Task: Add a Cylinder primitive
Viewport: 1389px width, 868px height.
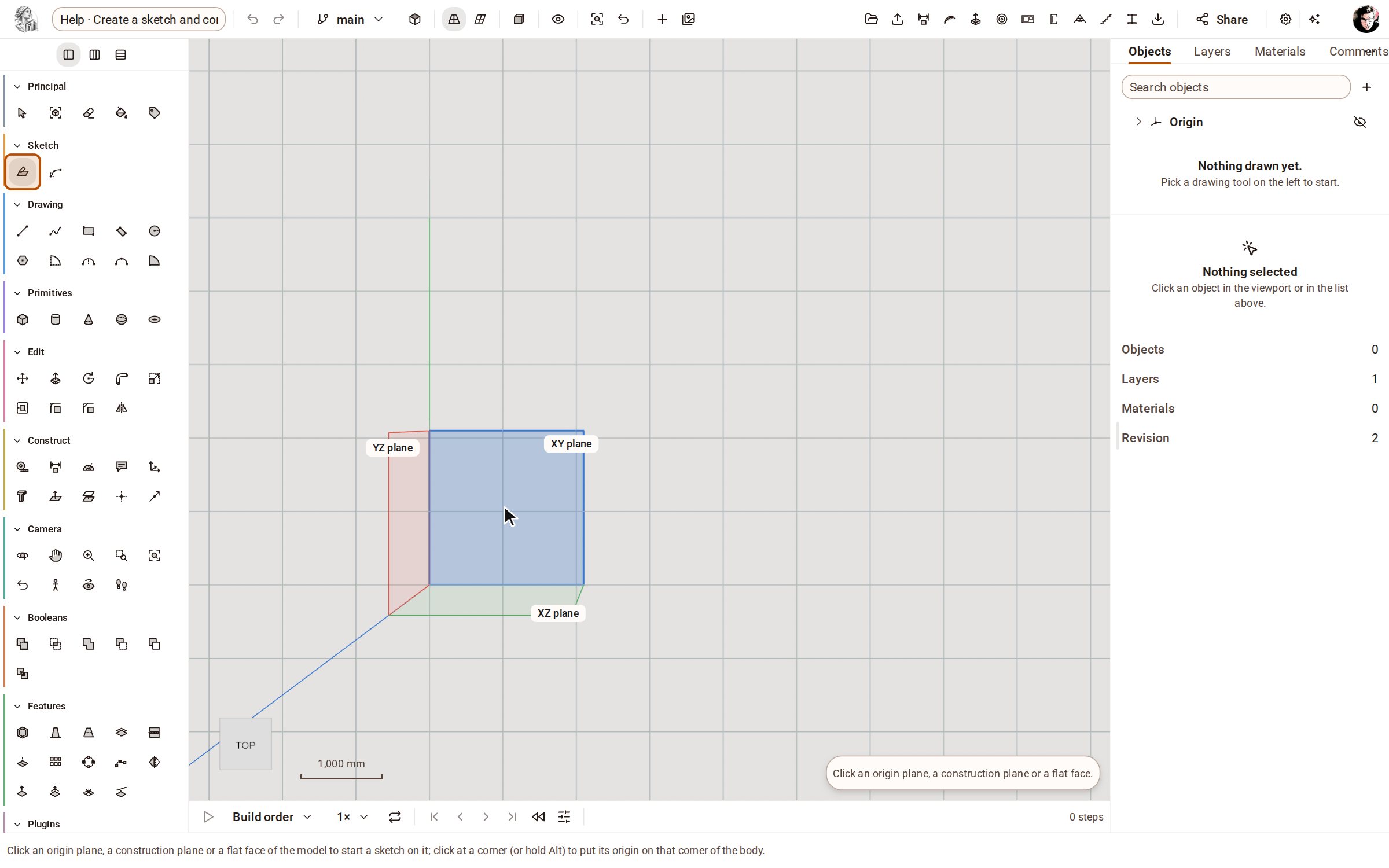Action: (x=55, y=319)
